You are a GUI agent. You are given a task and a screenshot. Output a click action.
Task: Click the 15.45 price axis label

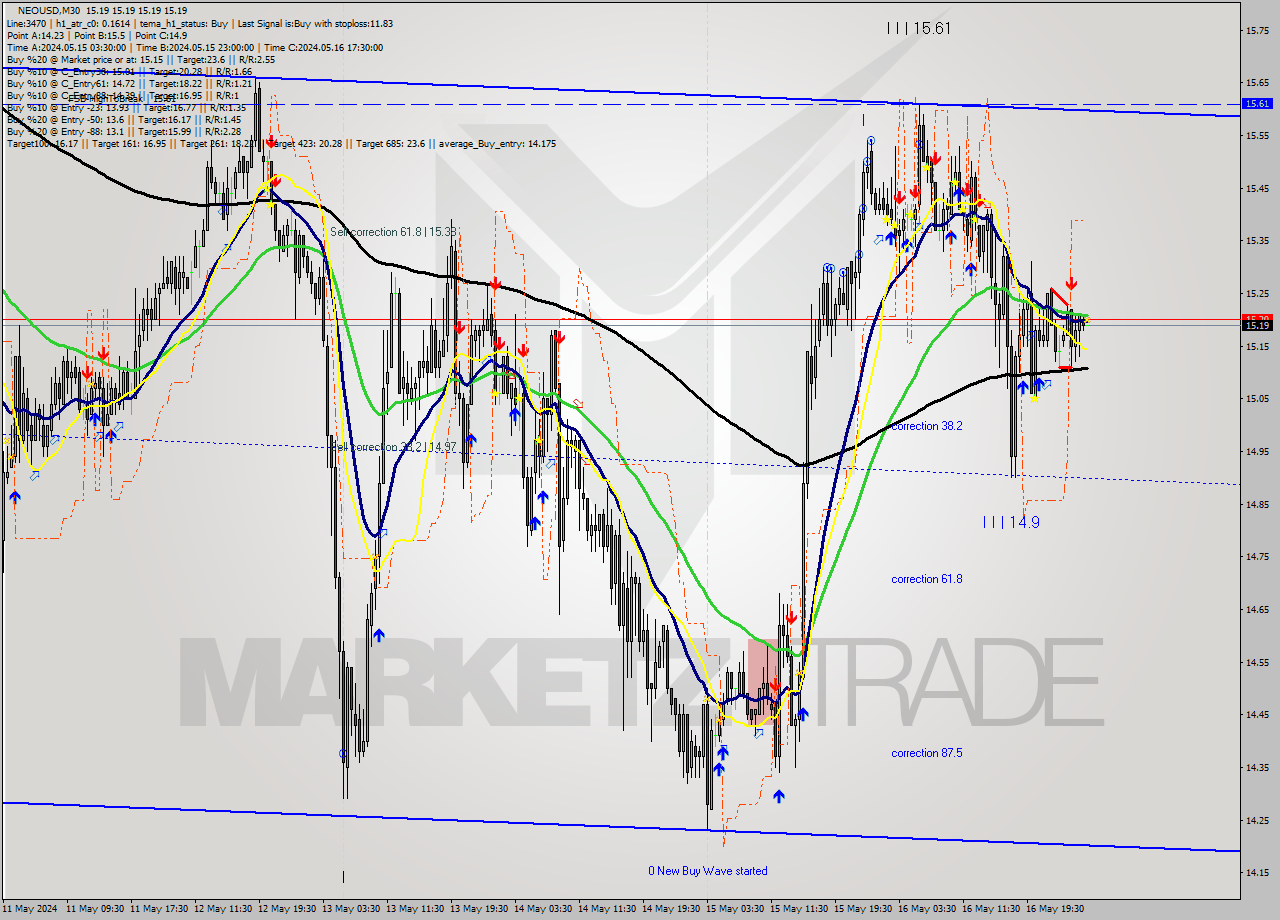pos(1257,188)
